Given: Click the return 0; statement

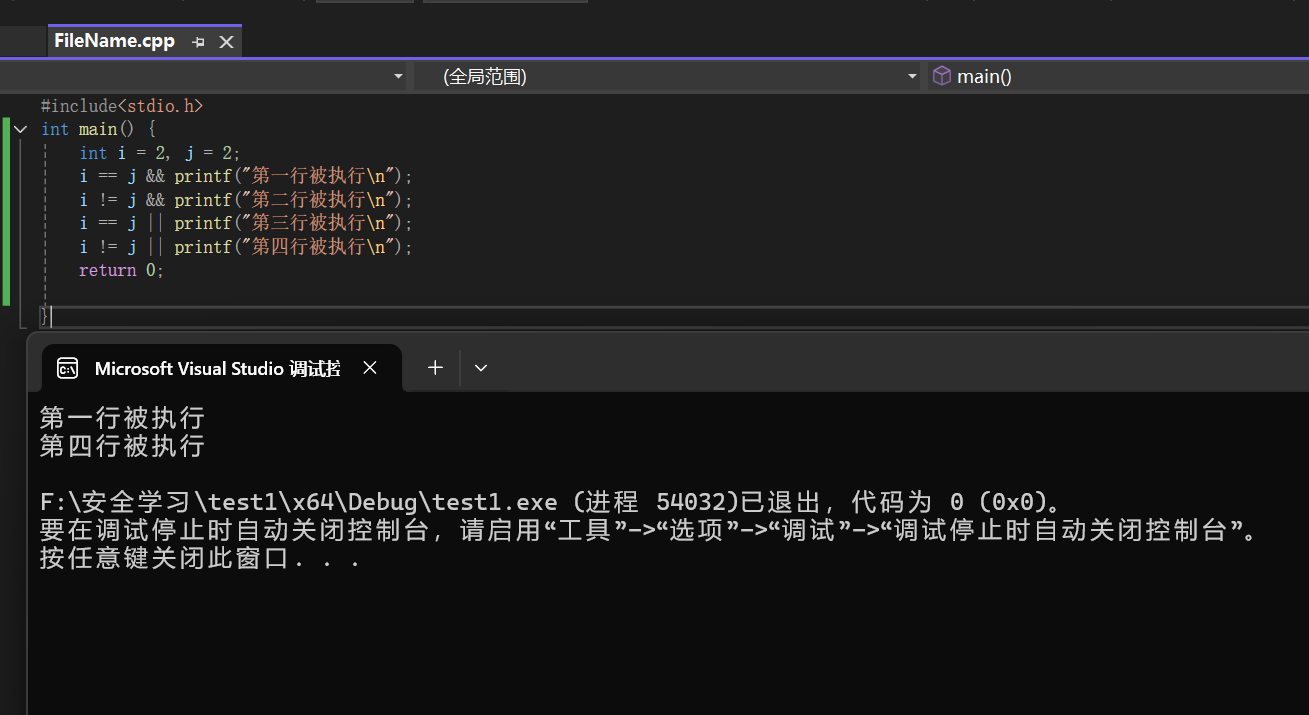Looking at the screenshot, I should (x=121, y=270).
